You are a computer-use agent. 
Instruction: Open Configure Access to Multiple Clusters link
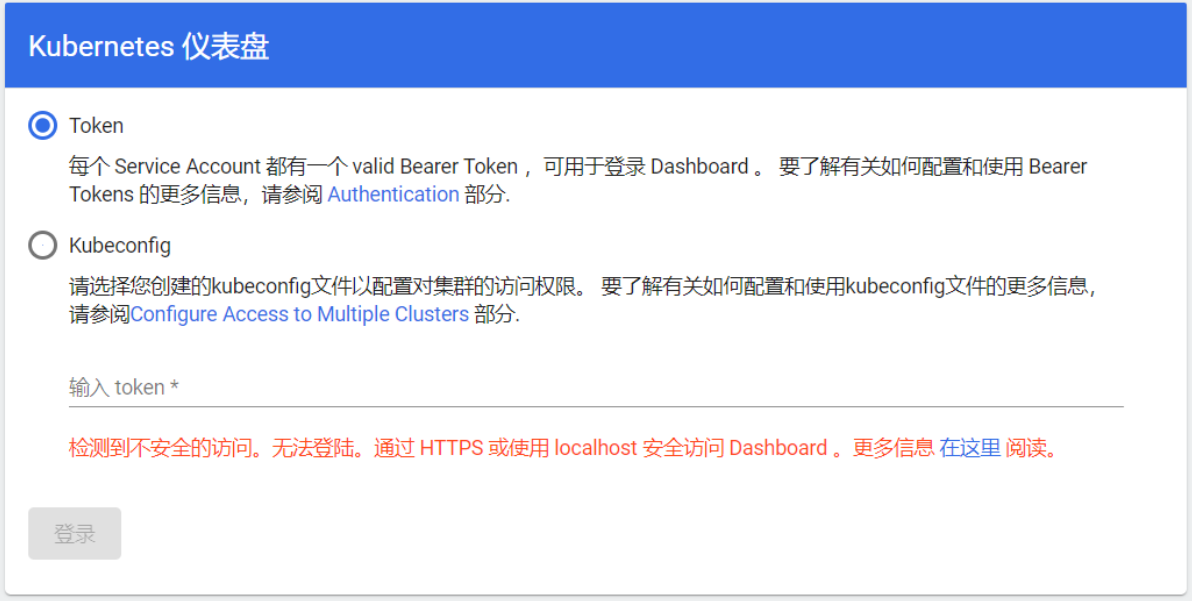[x=300, y=315]
